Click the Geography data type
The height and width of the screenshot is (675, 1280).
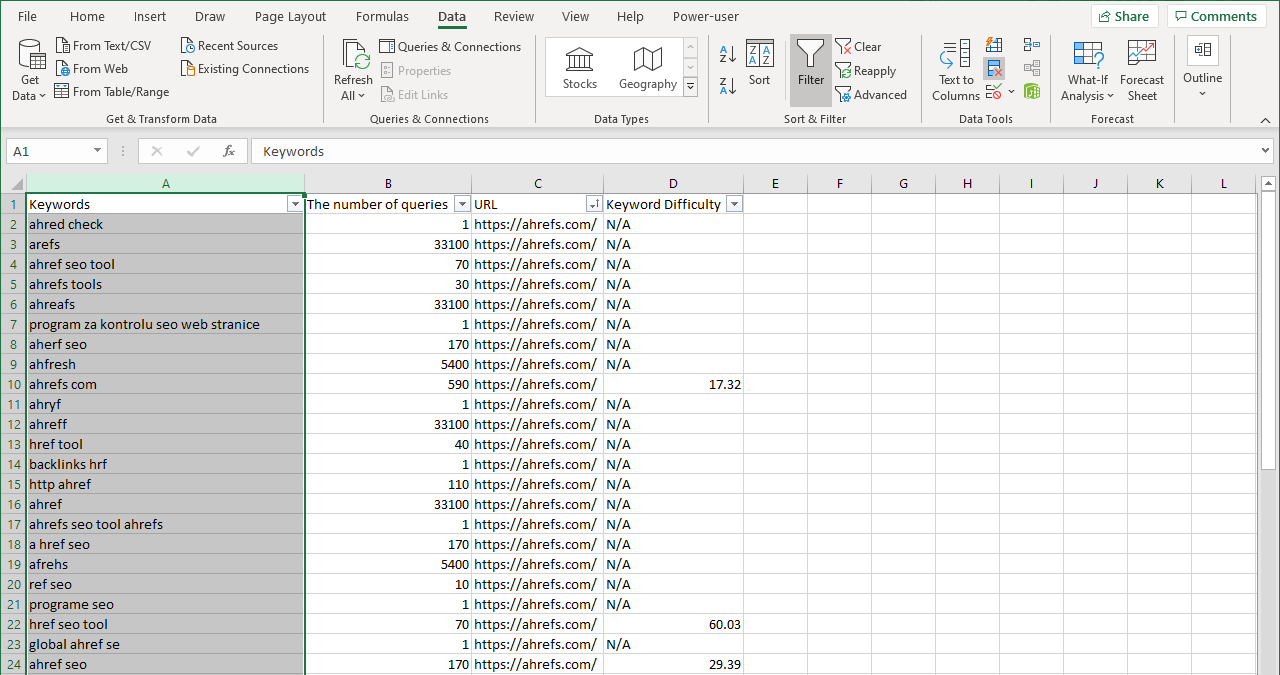coord(648,68)
